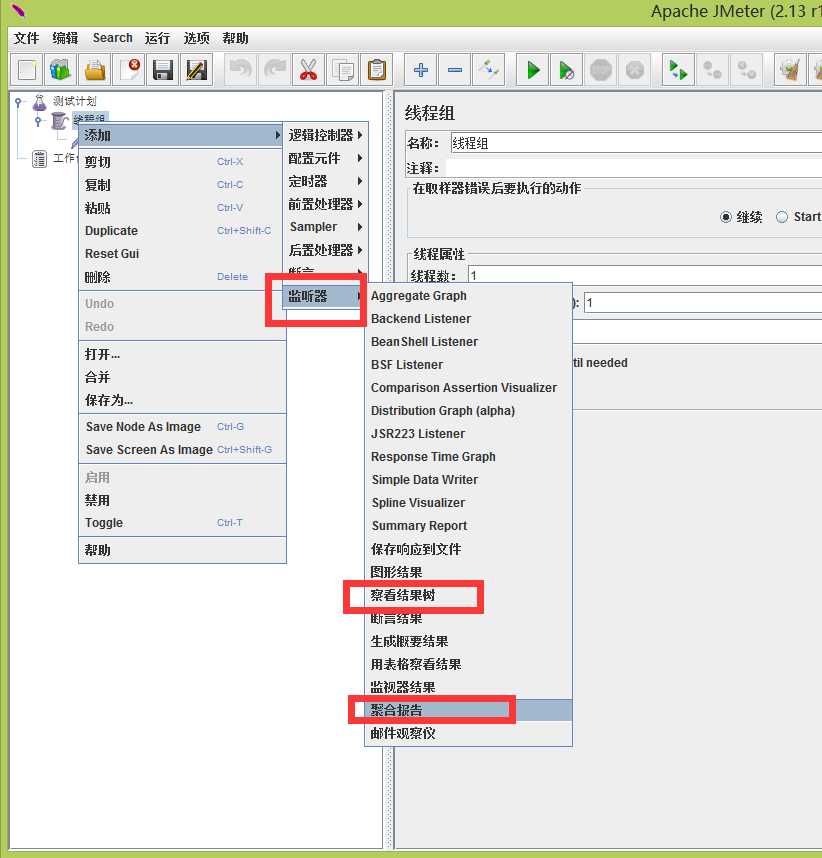Toggle the 线程组 tree node handle

38,121
